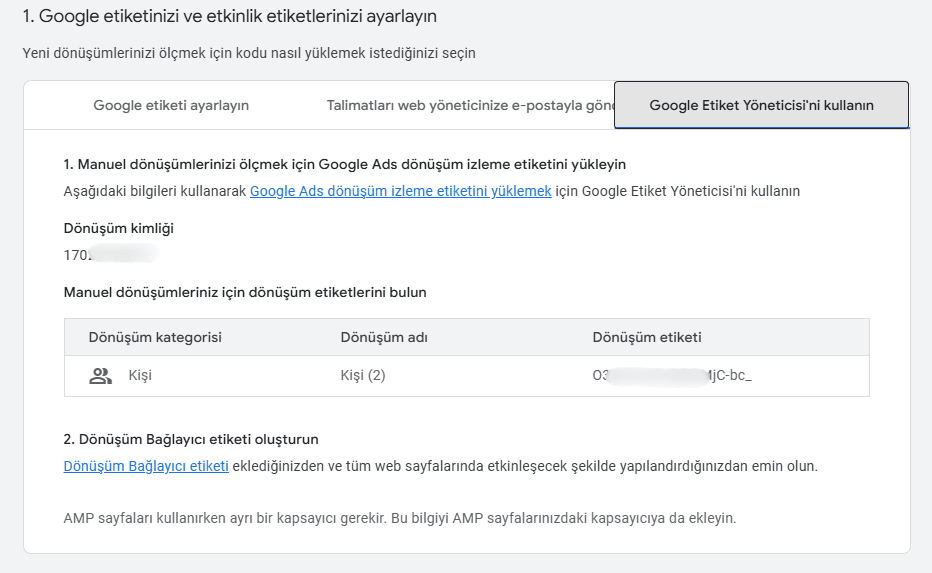The height and width of the screenshot is (573, 932).
Task: Follow the 'Dönüşüm Bağlayıcı etiketi' link
Action: coord(146,466)
